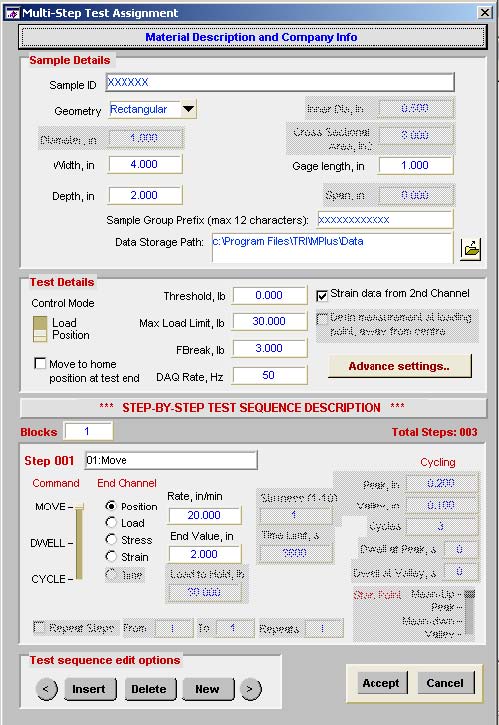The height and width of the screenshot is (725, 499).
Task: Click the Data Storage Path field
Action: coord(332,248)
